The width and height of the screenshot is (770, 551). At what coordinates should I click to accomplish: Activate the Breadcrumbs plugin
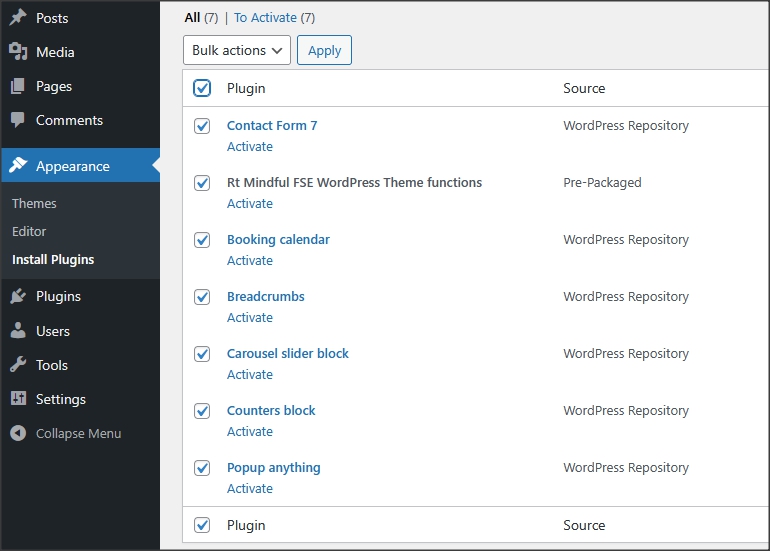[x=250, y=317]
